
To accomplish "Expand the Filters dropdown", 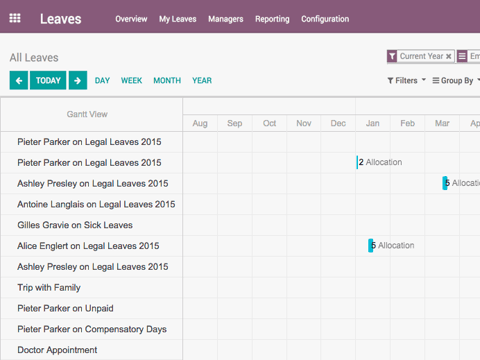I will (x=406, y=80).
